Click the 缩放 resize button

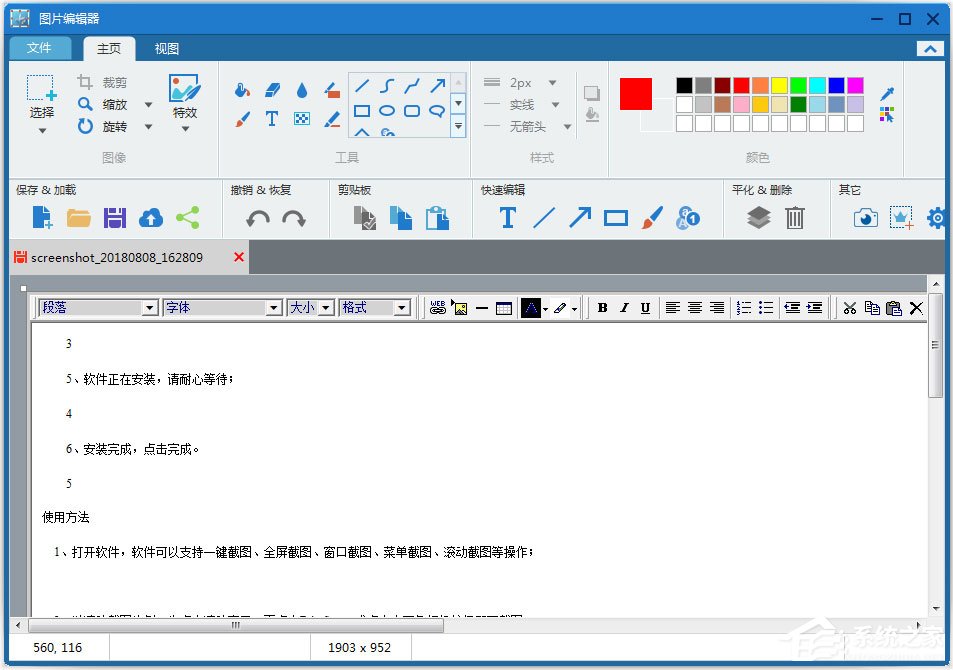(x=103, y=105)
